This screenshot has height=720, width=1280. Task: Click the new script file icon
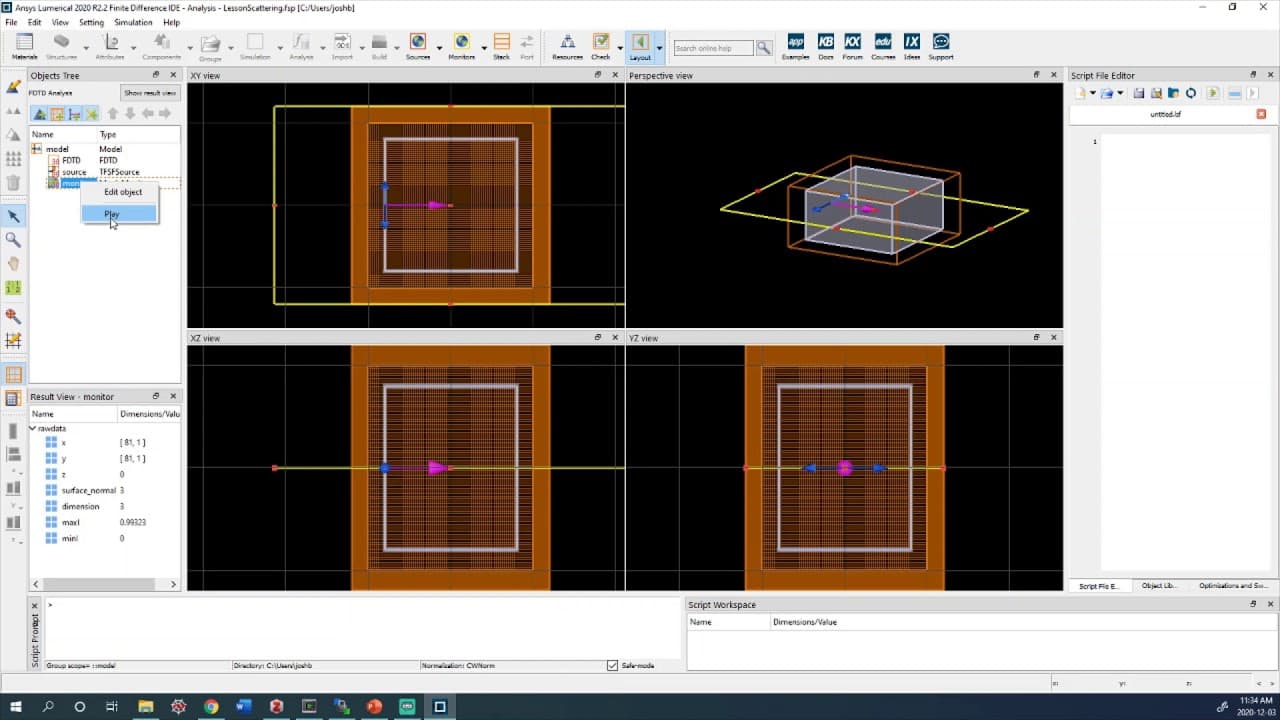click(1080, 93)
